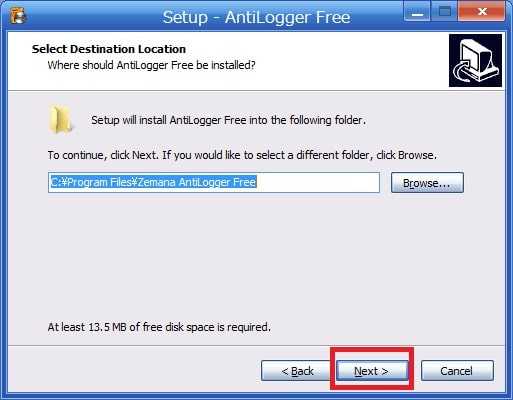Open the Browse... folder dialog
Screen dimensions: 513x400
coord(427,183)
